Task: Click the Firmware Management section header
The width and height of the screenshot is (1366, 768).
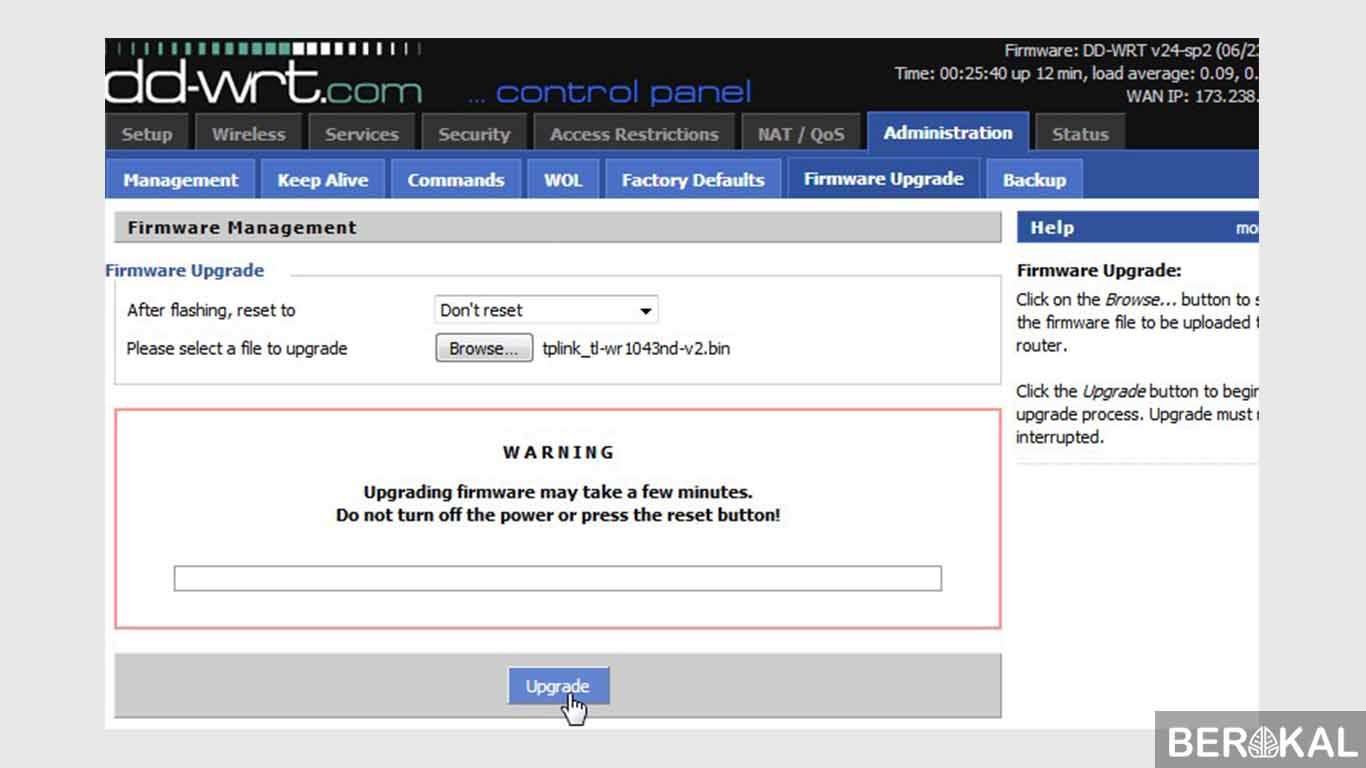Action: 558,228
